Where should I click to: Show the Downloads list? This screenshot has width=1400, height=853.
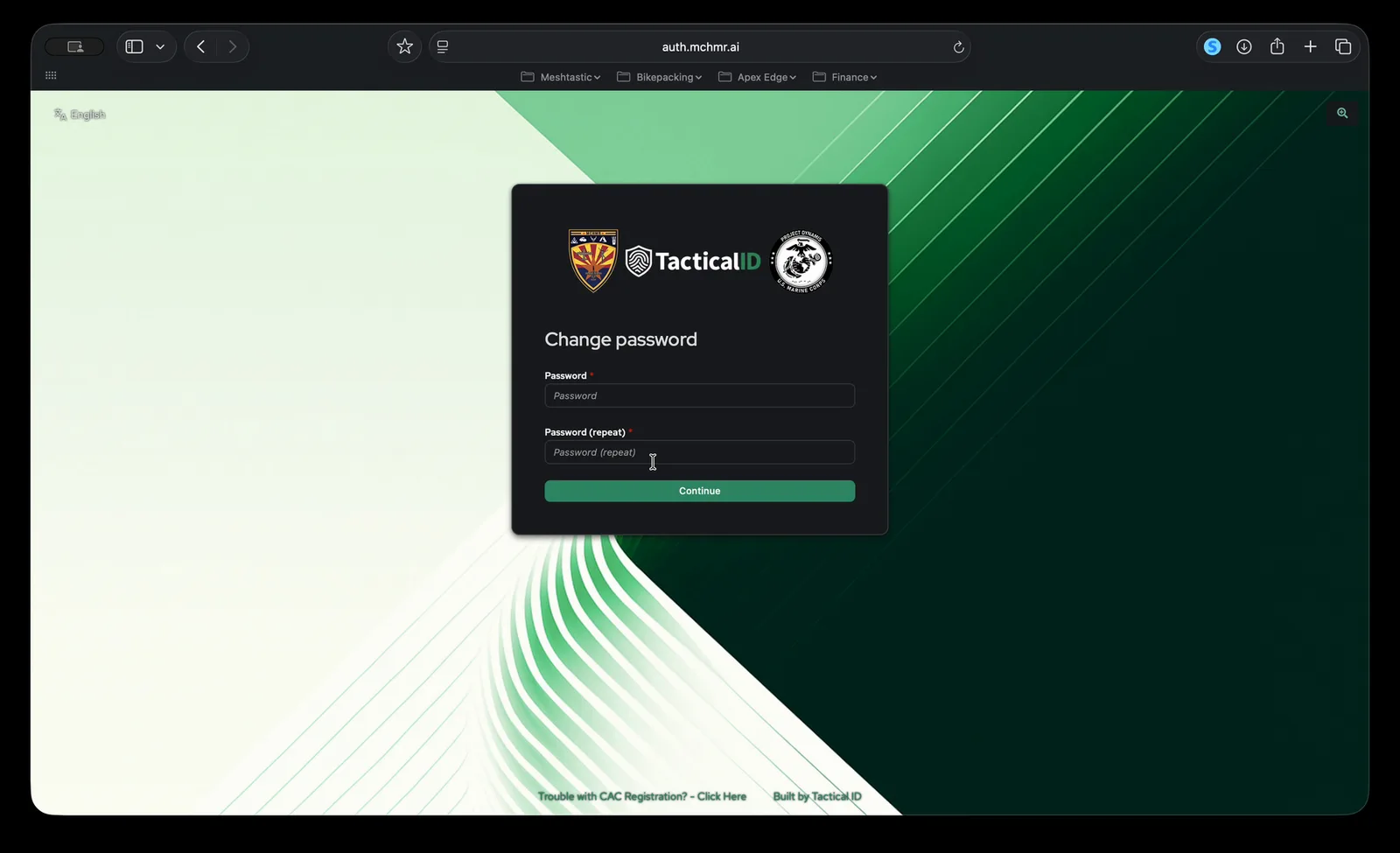pyautogui.click(x=1244, y=46)
